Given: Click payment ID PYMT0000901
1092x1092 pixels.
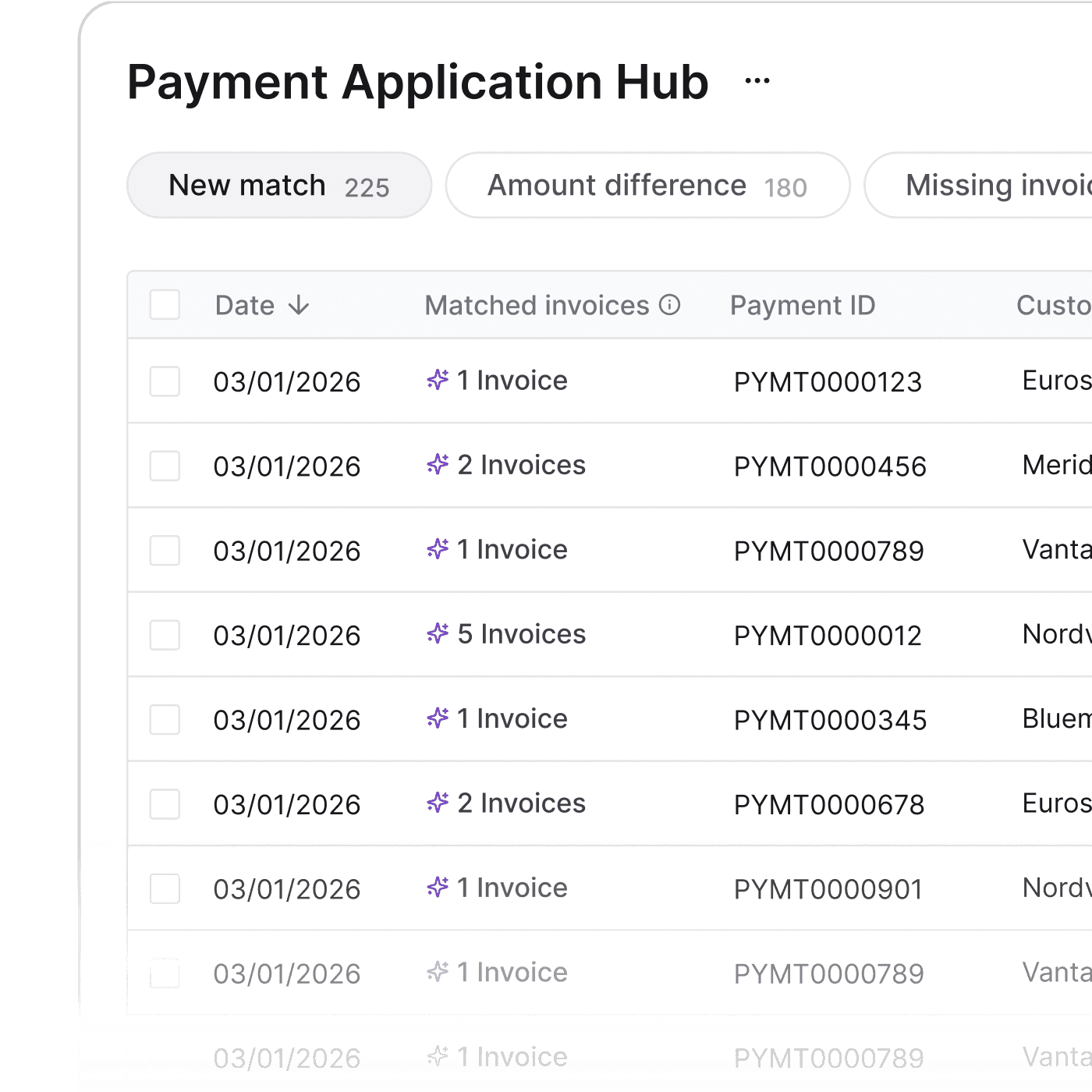Looking at the screenshot, I should [x=828, y=889].
